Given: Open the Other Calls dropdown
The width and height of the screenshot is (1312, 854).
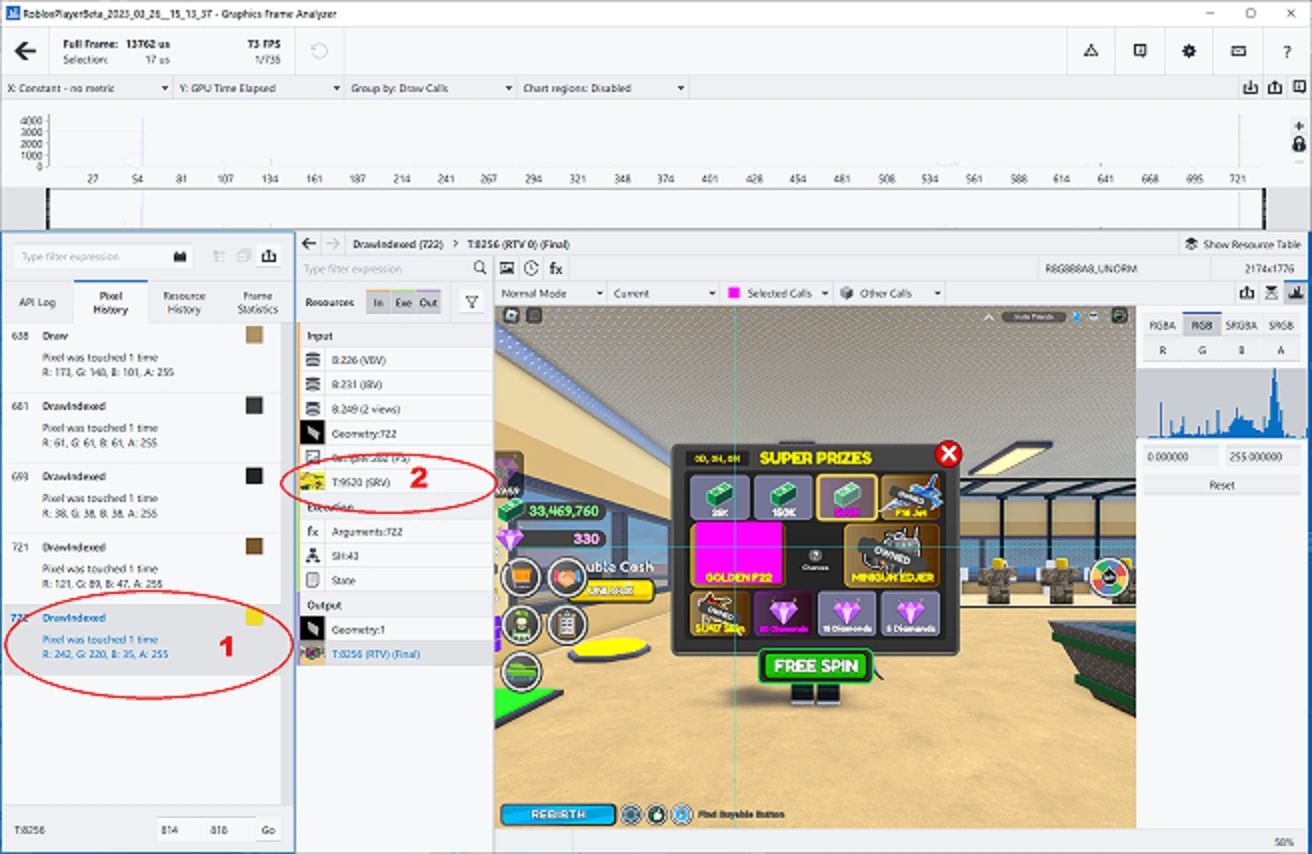Looking at the screenshot, I should [890, 293].
